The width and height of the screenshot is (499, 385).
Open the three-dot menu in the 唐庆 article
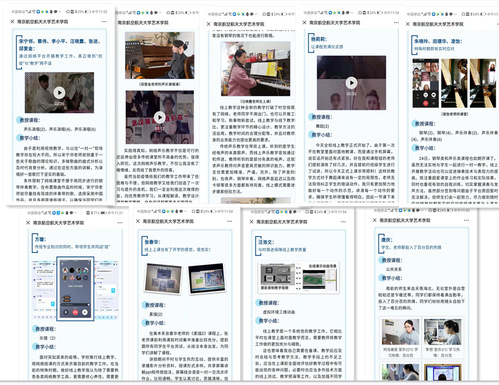click(x=466, y=220)
